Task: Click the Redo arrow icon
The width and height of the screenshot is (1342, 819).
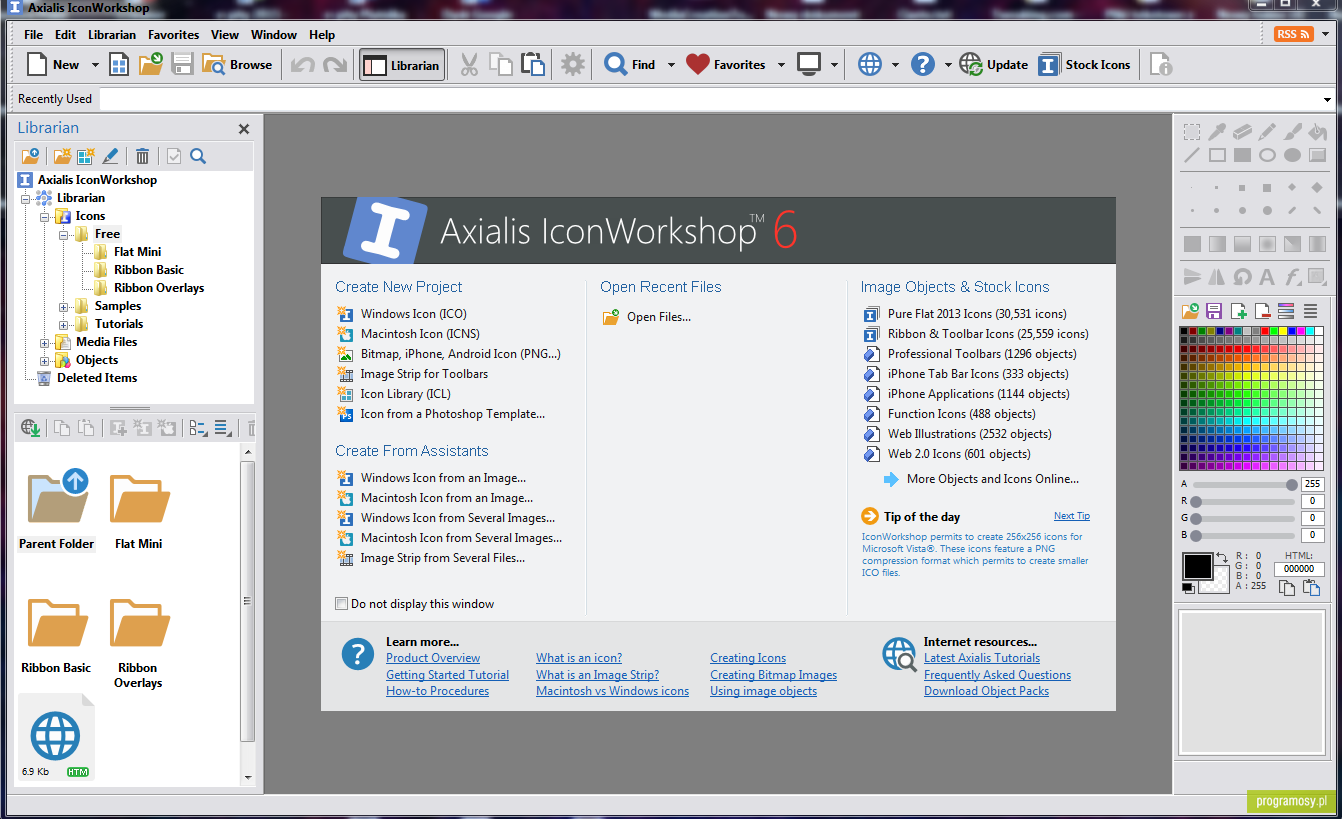Action: click(335, 65)
